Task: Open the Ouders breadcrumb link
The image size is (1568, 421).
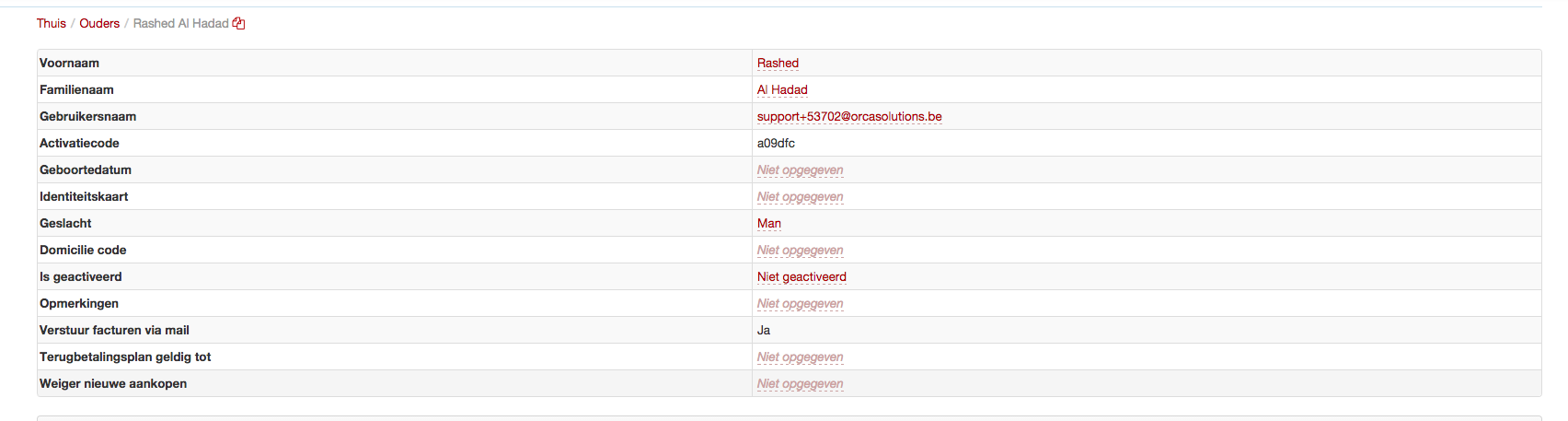Action: [x=99, y=23]
